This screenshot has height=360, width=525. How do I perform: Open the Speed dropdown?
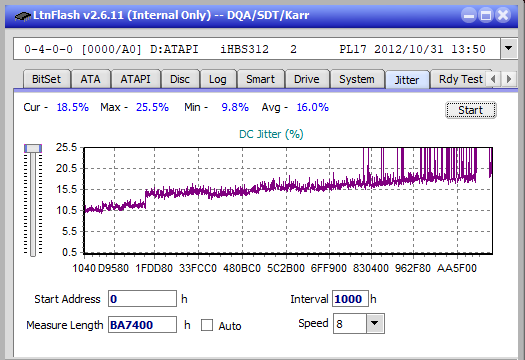(x=375, y=323)
